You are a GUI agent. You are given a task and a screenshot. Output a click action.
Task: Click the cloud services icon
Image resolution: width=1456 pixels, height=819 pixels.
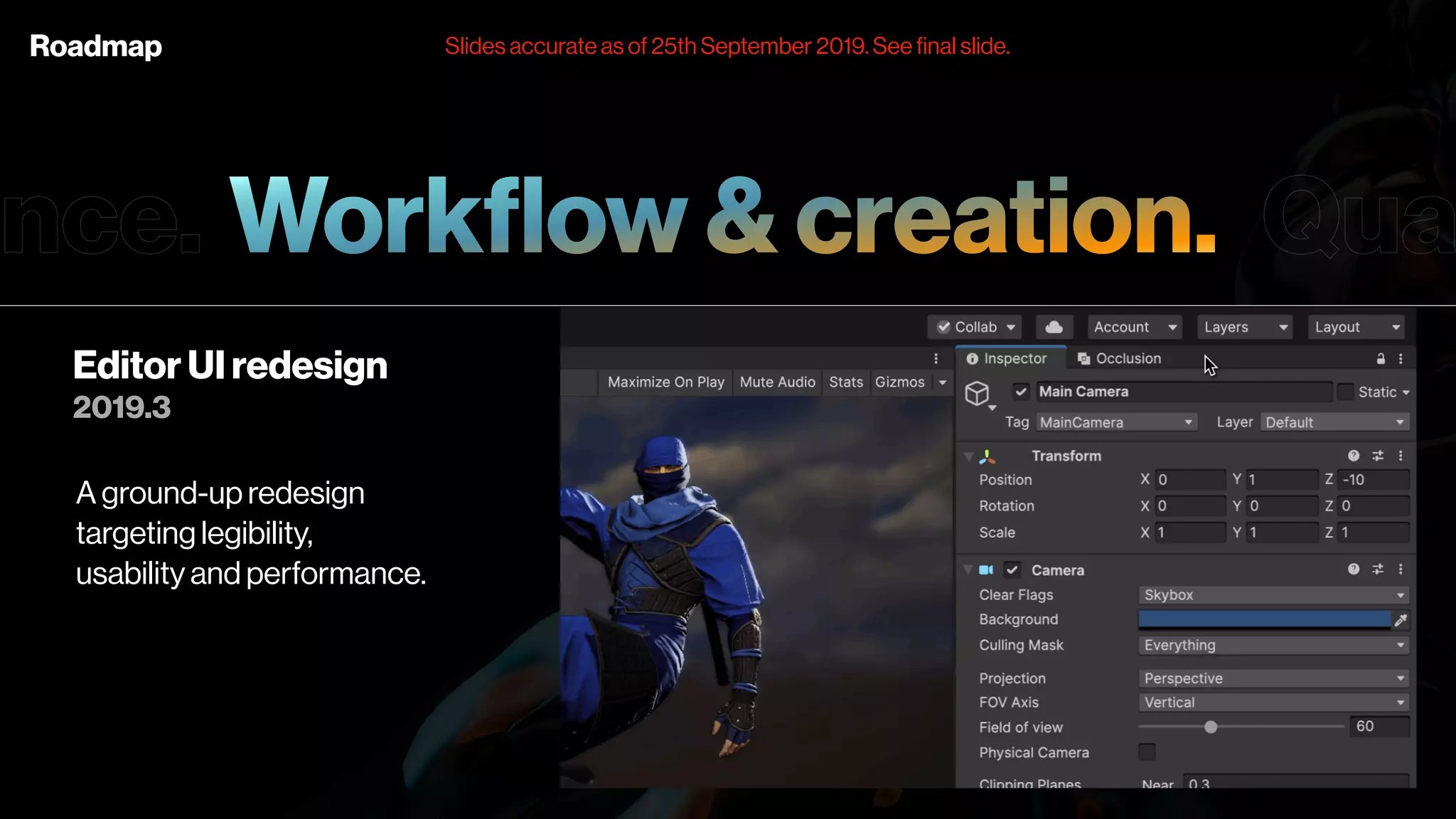(x=1054, y=327)
